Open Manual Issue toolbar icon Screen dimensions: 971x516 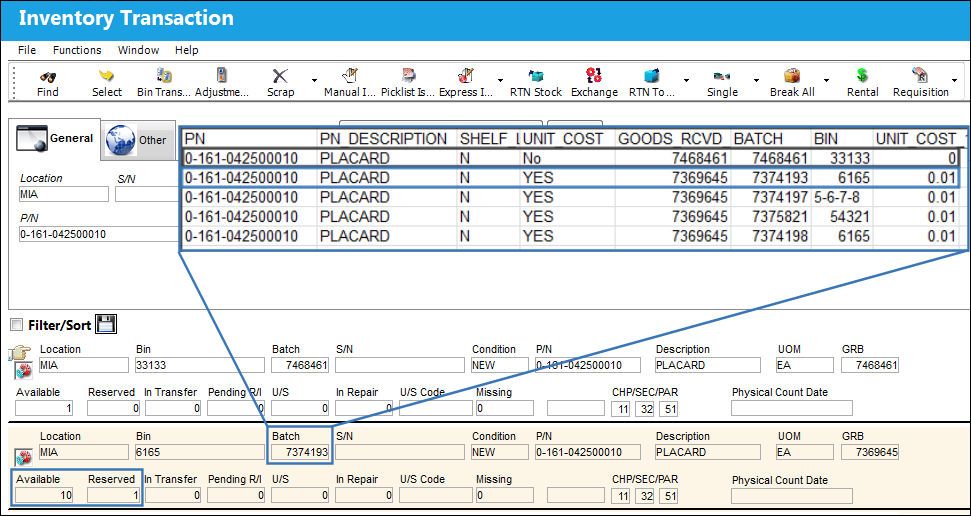(351, 76)
